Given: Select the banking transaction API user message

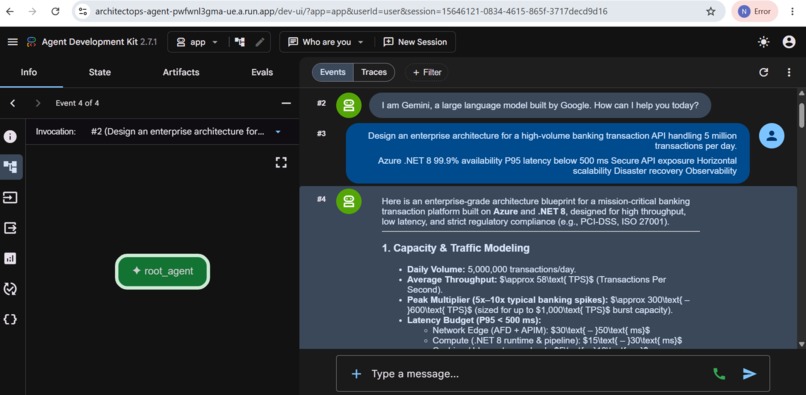Looking at the screenshot, I should click(x=547, y=153).
